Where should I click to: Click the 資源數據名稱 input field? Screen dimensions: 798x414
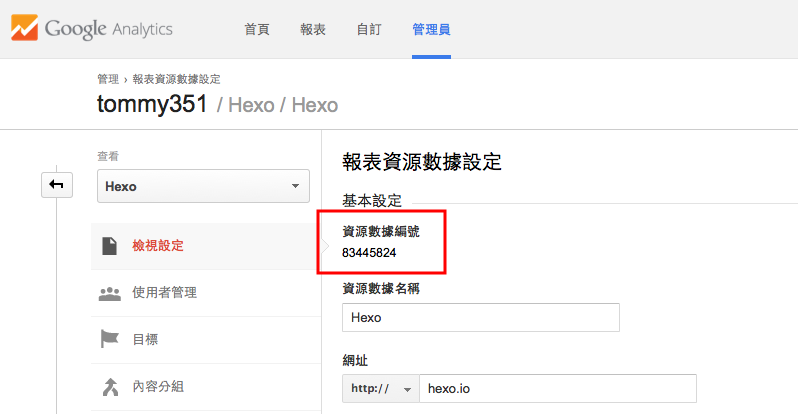click(x=480, y=317)
